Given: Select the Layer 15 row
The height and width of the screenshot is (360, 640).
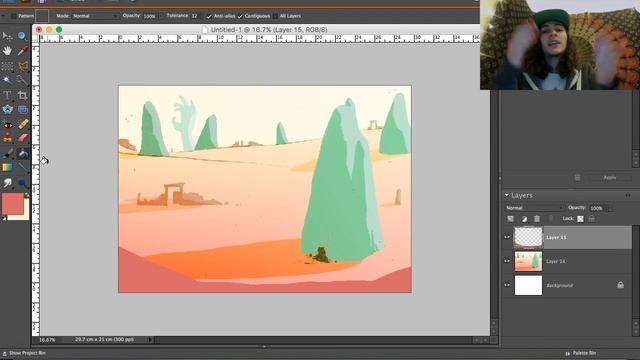Looking at the screenshot, I should tap(567, 237).
